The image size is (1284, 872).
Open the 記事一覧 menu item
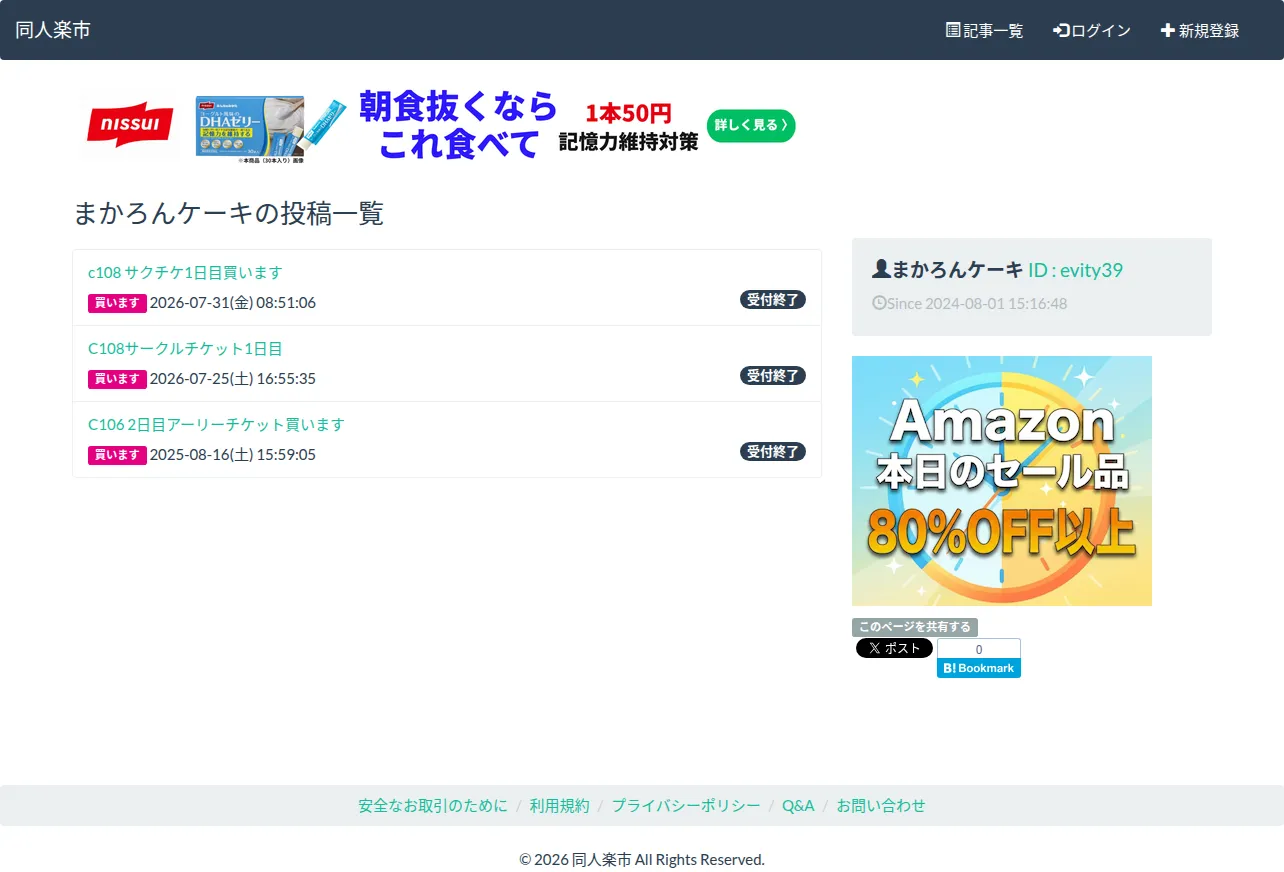tap(985, 30)
